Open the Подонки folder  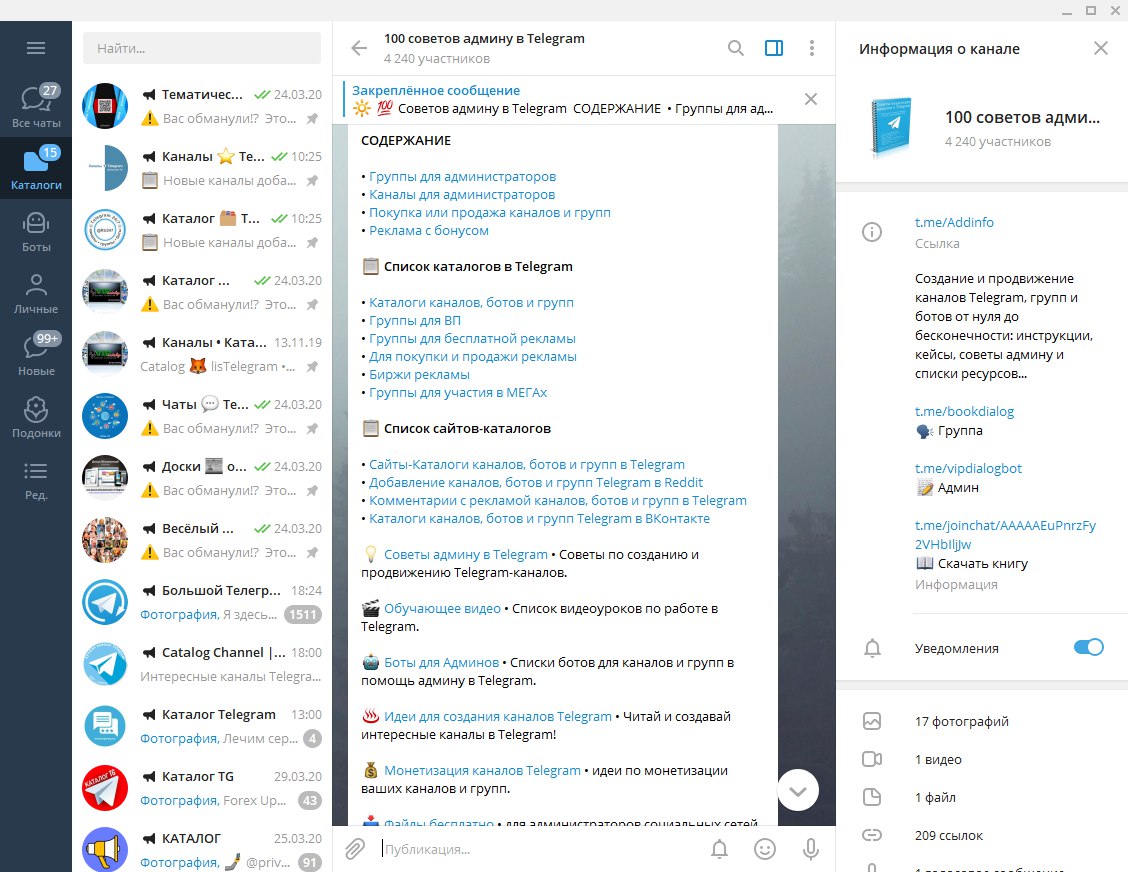coord(36,417)
